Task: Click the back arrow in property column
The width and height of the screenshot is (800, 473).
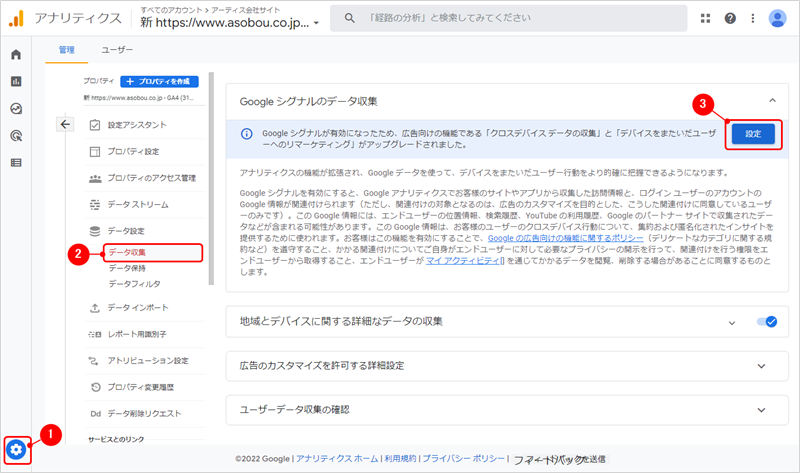Action: coord(65,124)
